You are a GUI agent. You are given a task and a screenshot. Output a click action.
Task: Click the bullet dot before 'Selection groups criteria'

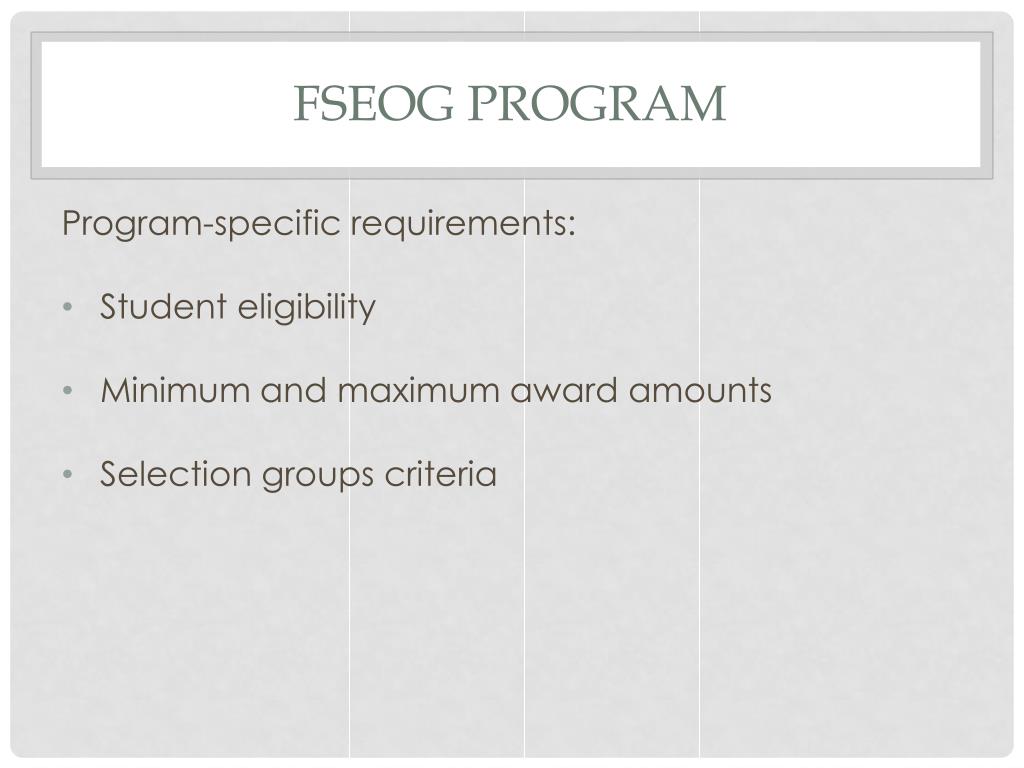tap(68, 474)
